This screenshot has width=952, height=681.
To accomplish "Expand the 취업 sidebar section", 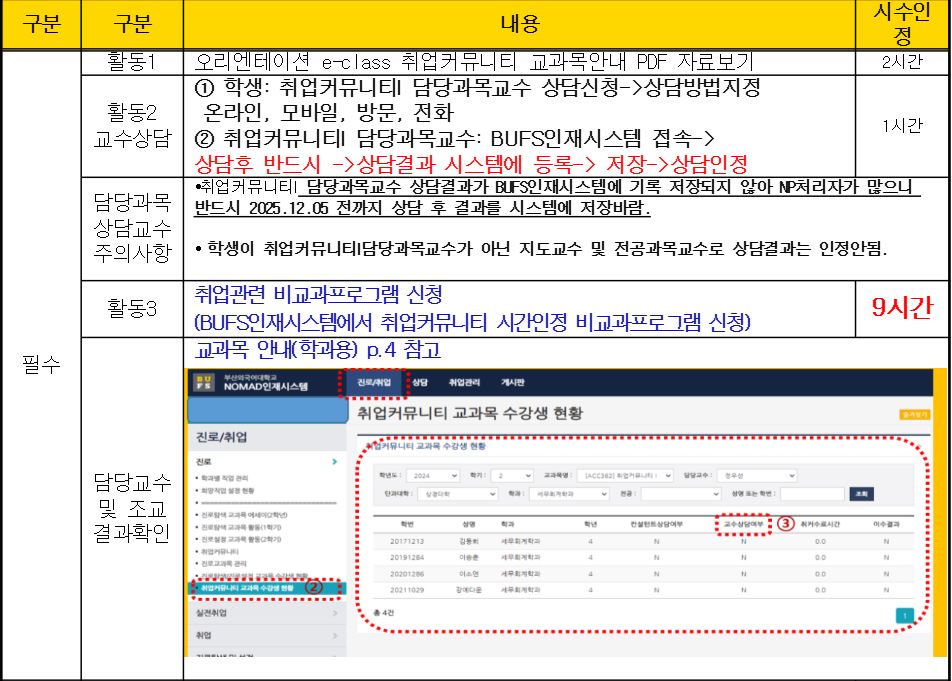I will coord(265,634).
